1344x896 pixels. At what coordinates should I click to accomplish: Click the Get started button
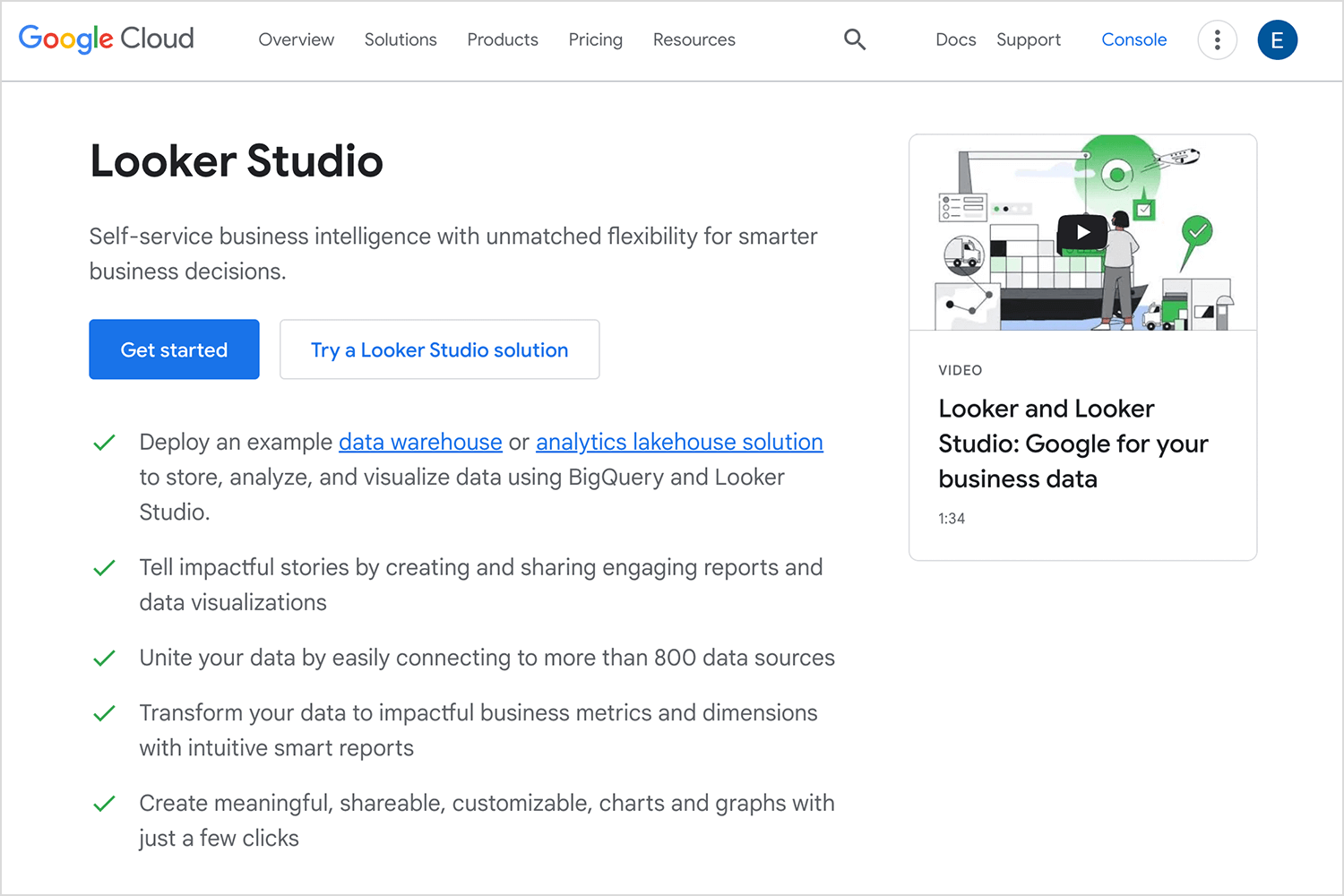click(x=174, y=349)
